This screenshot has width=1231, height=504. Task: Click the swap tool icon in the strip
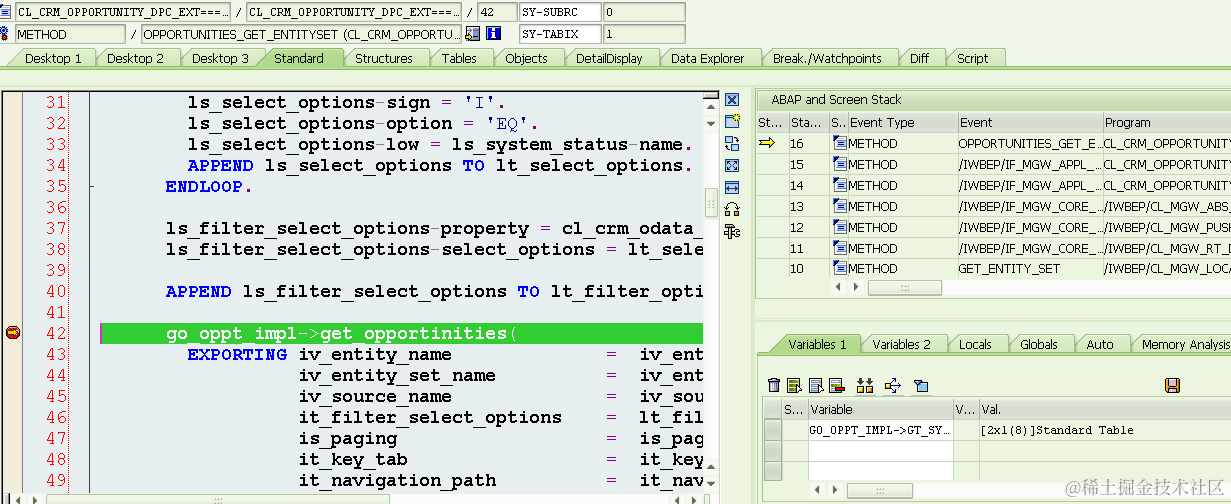point(731,144)
